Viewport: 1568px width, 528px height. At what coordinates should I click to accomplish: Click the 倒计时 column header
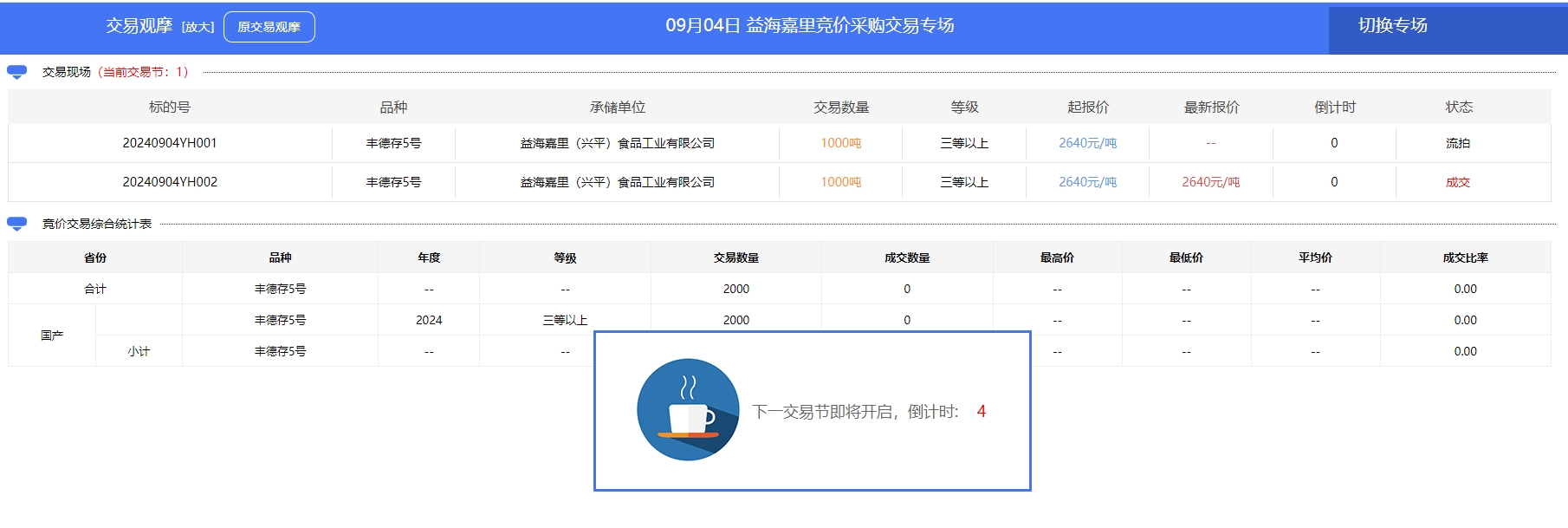click(x=1335, y=108)
